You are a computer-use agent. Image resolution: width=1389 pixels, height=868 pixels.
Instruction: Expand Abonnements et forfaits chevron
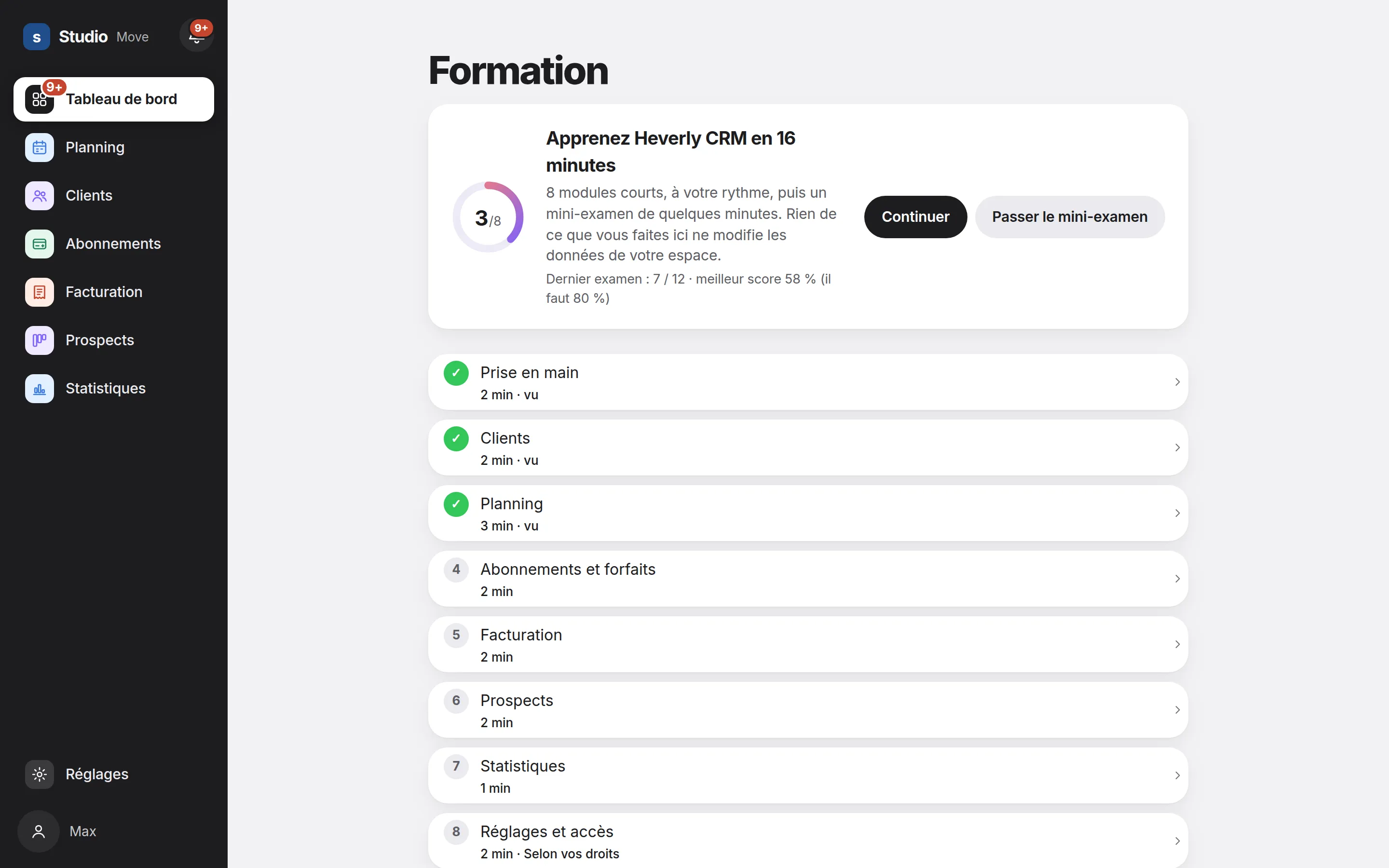[1177, 578]
